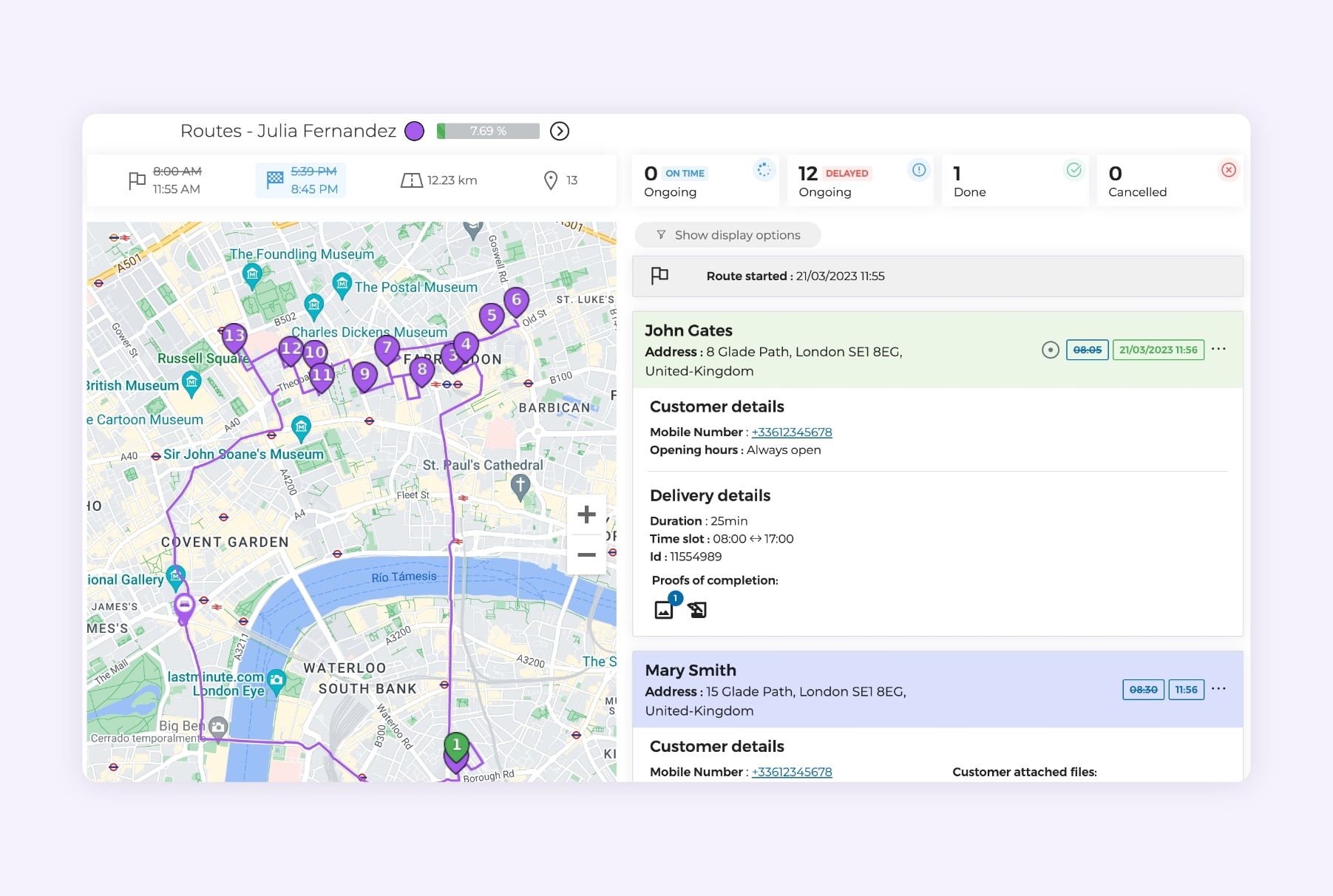Open the three-dot menu on John Gates card
1333x896 pixels.
click(1219, 349)
